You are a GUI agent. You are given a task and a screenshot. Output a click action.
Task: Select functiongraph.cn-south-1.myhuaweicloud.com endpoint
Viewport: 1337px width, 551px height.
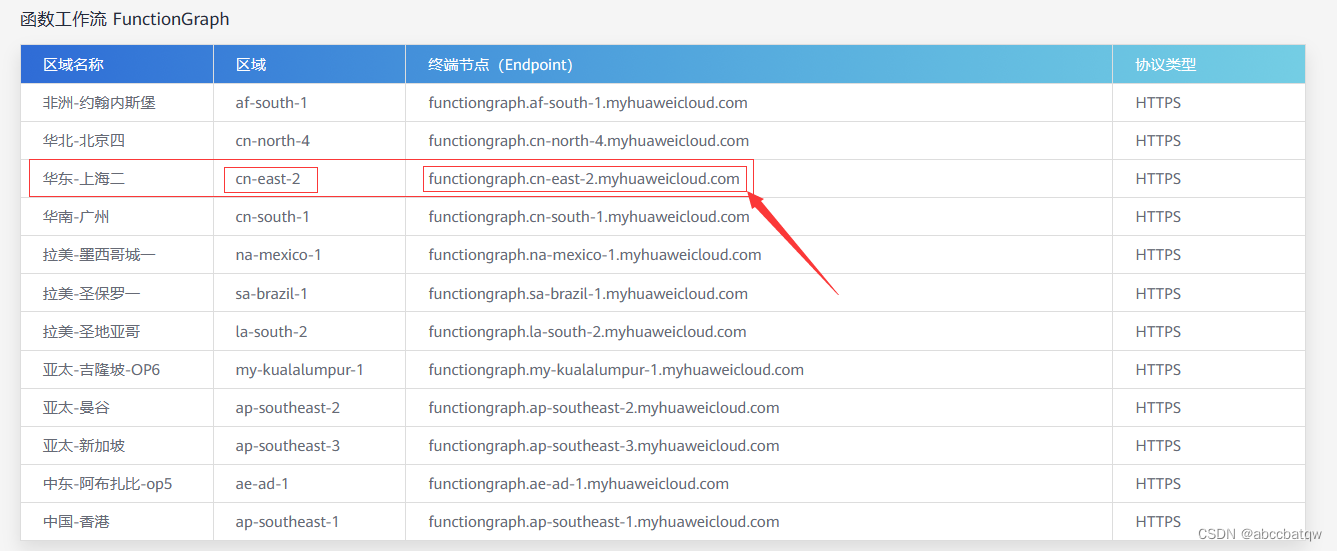589,217
